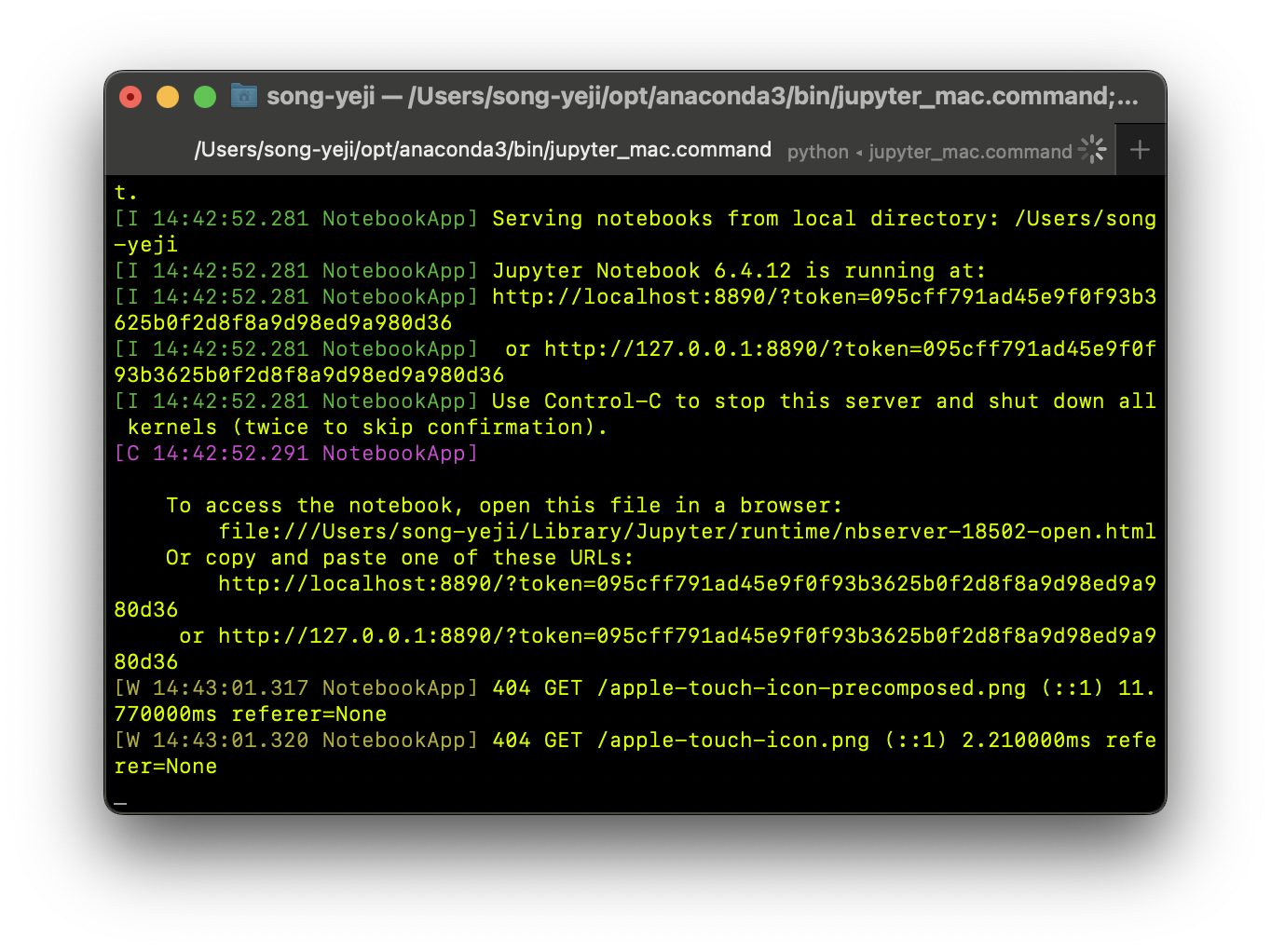Close the Terminal window with red button

(130, 97)
